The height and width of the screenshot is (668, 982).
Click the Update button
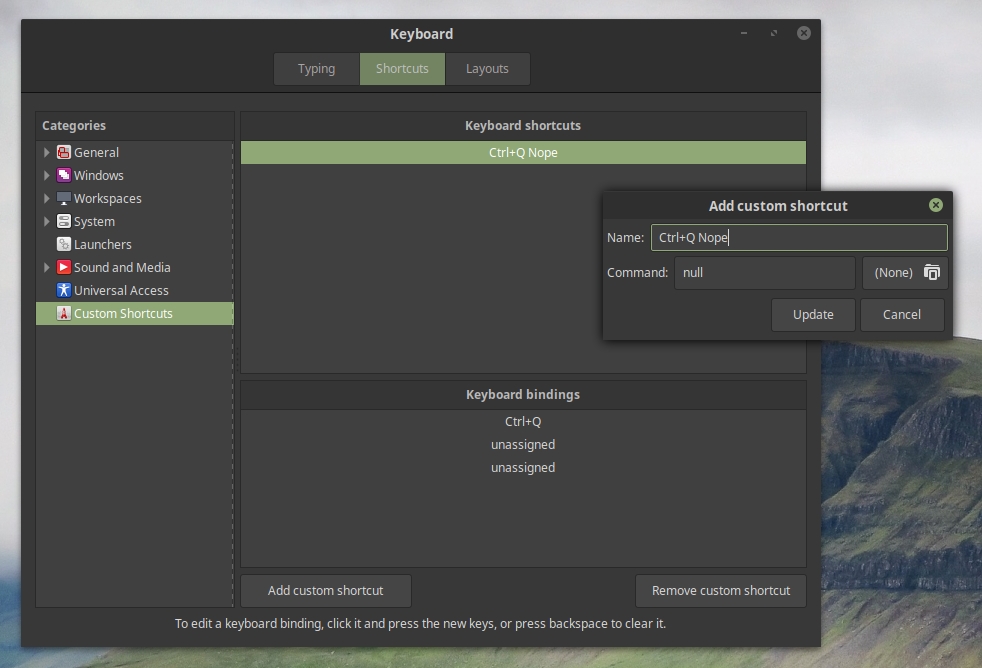(813, 315)
